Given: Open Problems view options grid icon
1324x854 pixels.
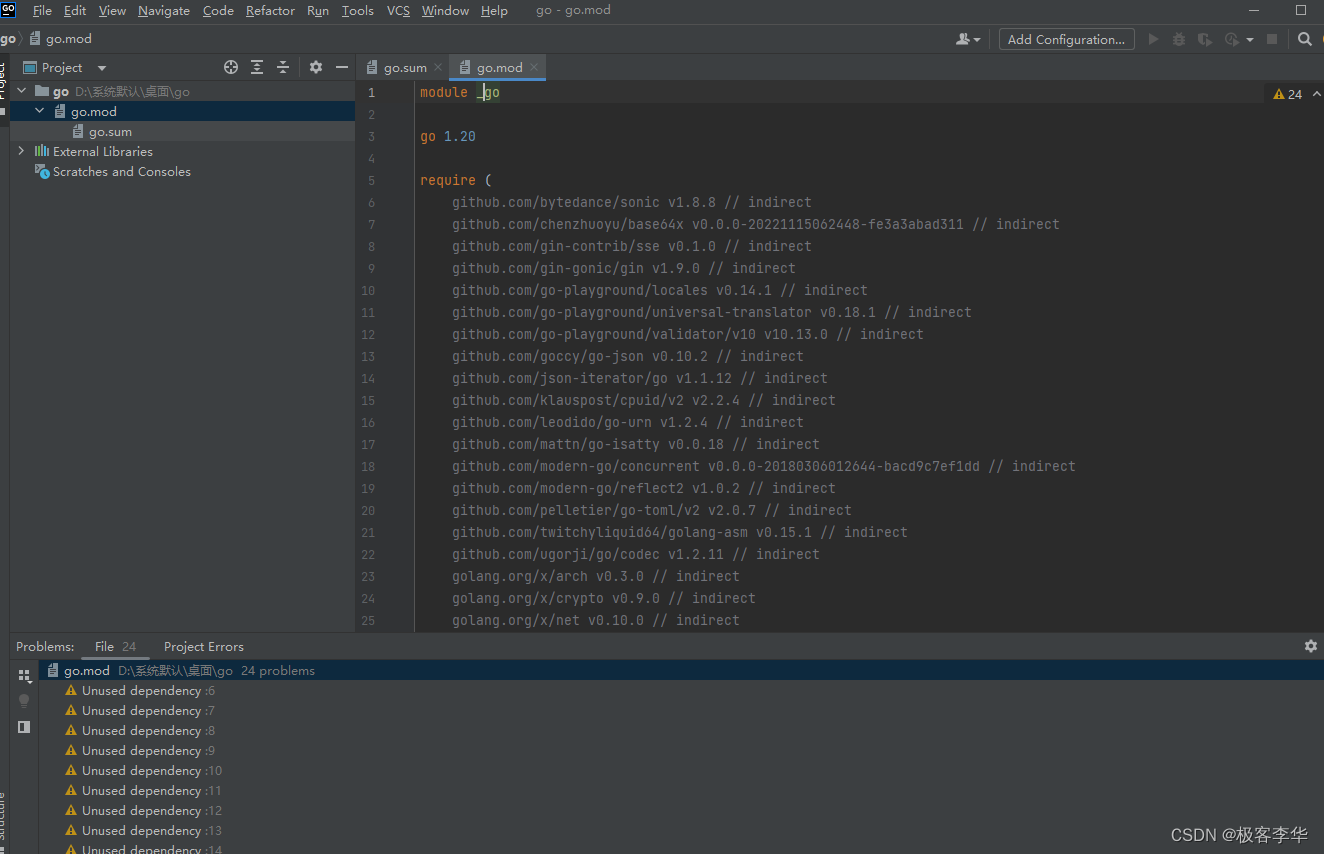Looking at the screenshot, I should [x=24, y=676].
